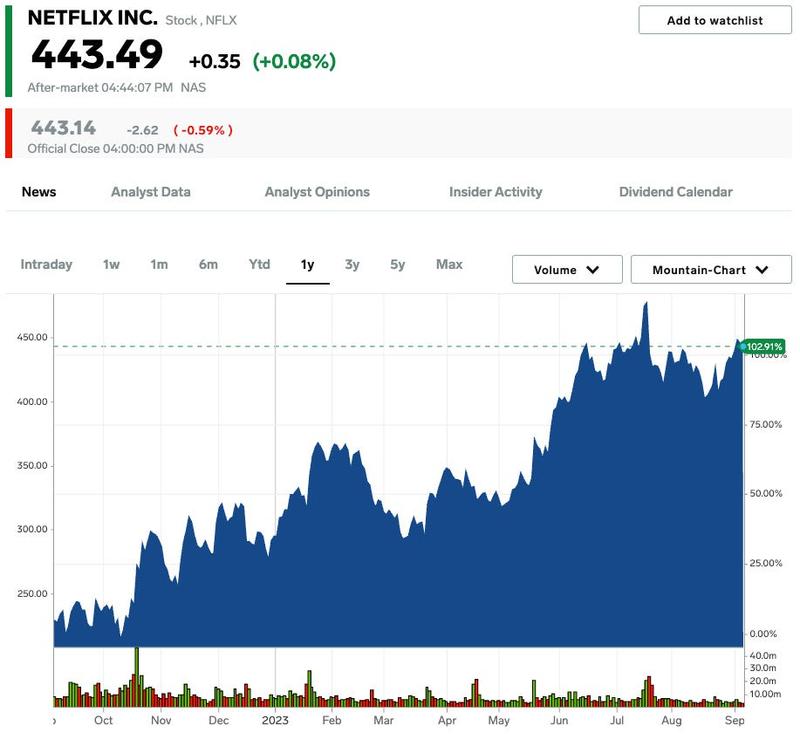Click the Official Close 04:00:00 PM timestamp
The height and width of the screenshot is (734, 800).
click(x=116, y=148)
